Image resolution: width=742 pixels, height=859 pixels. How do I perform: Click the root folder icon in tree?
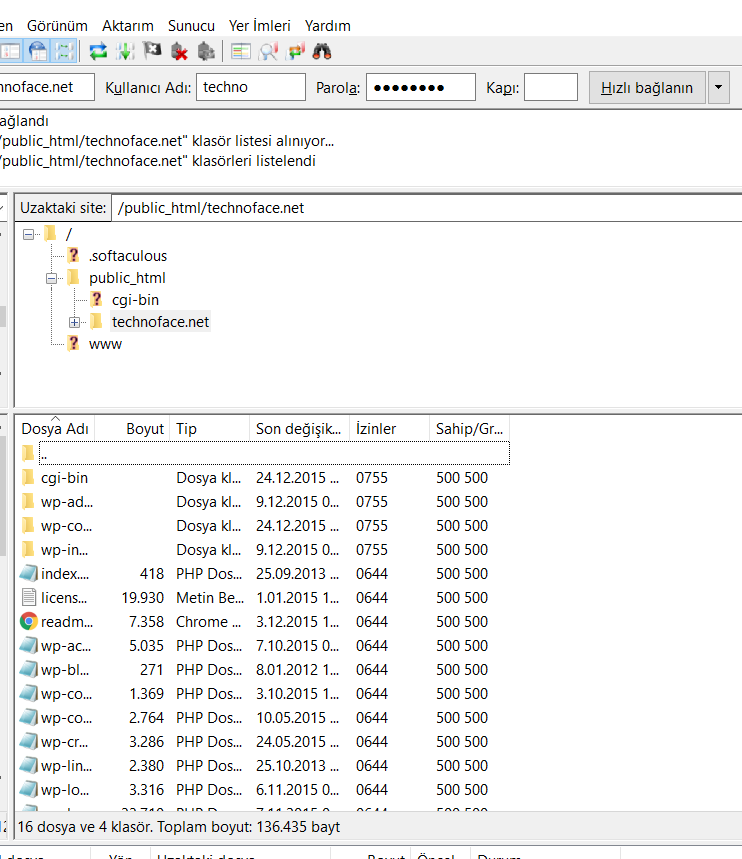[x=50, y=234]
